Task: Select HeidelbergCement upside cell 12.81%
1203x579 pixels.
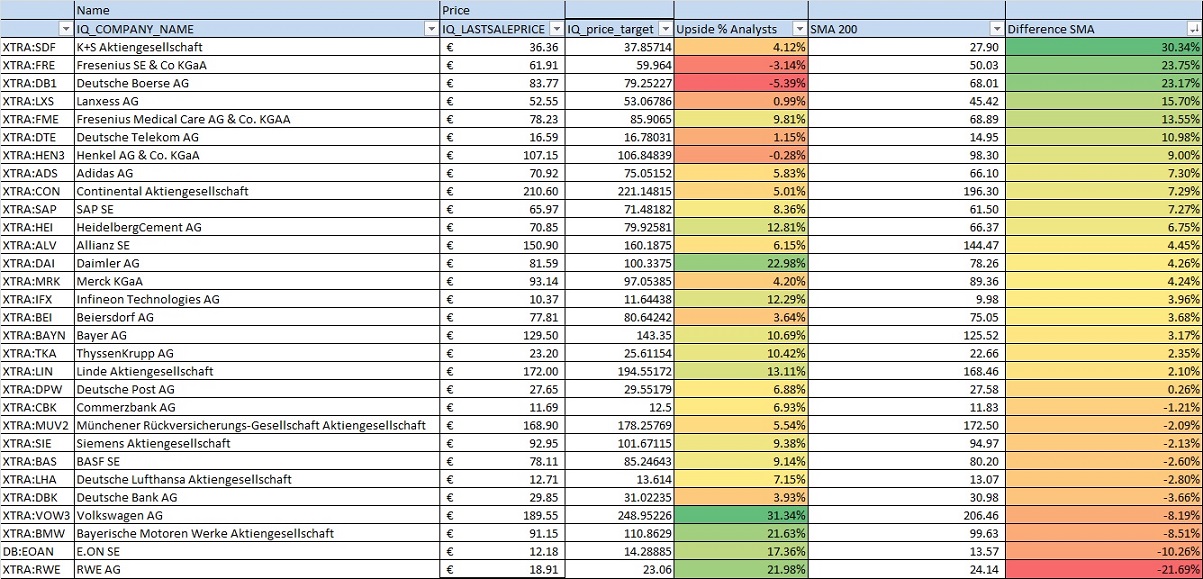Action: point(741,227)
